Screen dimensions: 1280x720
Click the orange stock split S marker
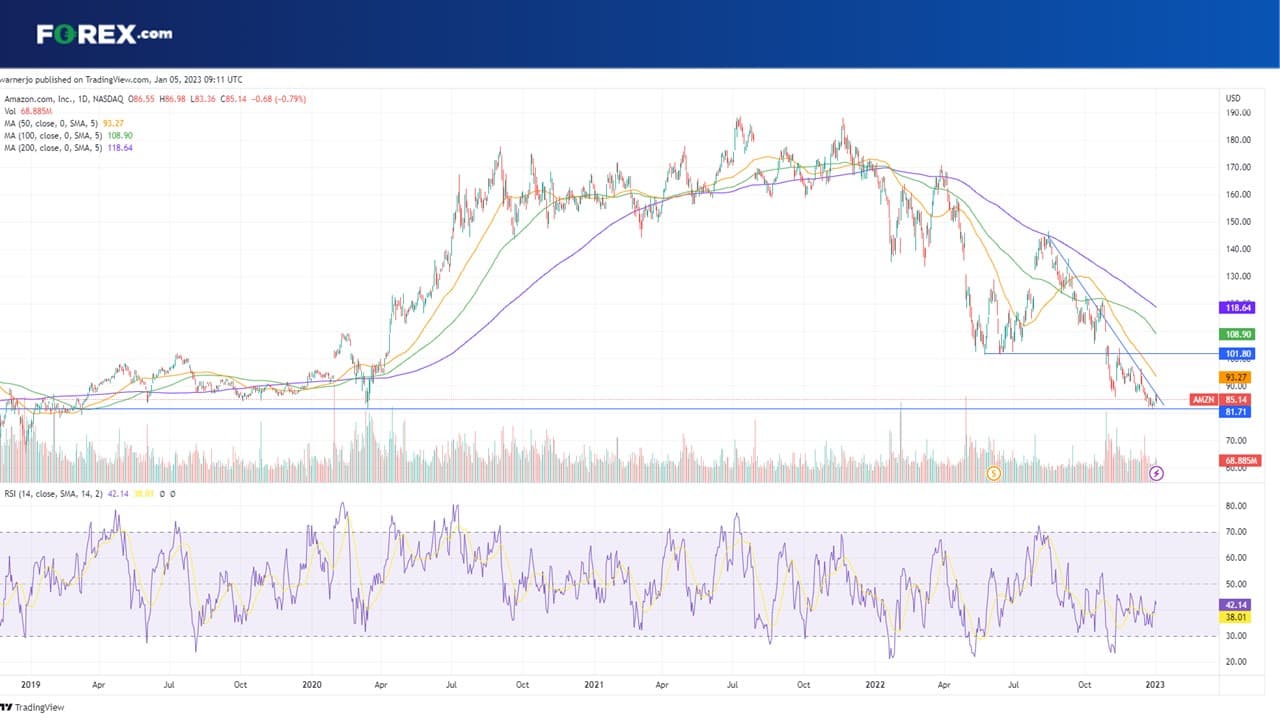[994, 473]
